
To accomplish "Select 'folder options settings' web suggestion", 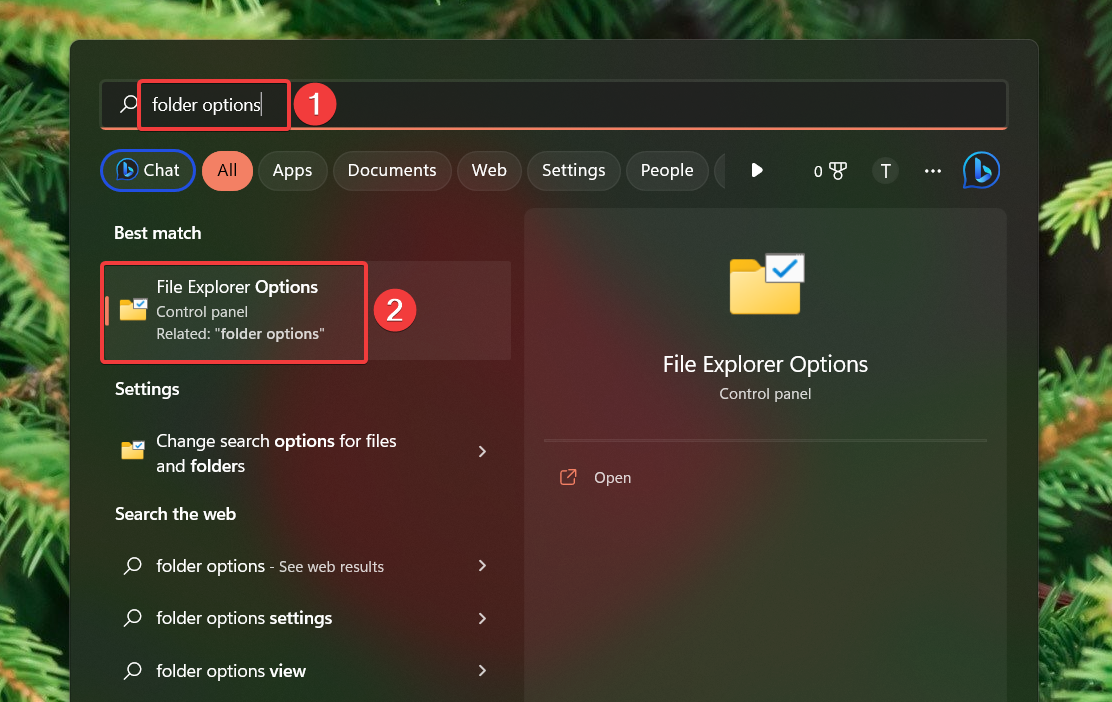I will pyautogui.click(x=306, y=618).
